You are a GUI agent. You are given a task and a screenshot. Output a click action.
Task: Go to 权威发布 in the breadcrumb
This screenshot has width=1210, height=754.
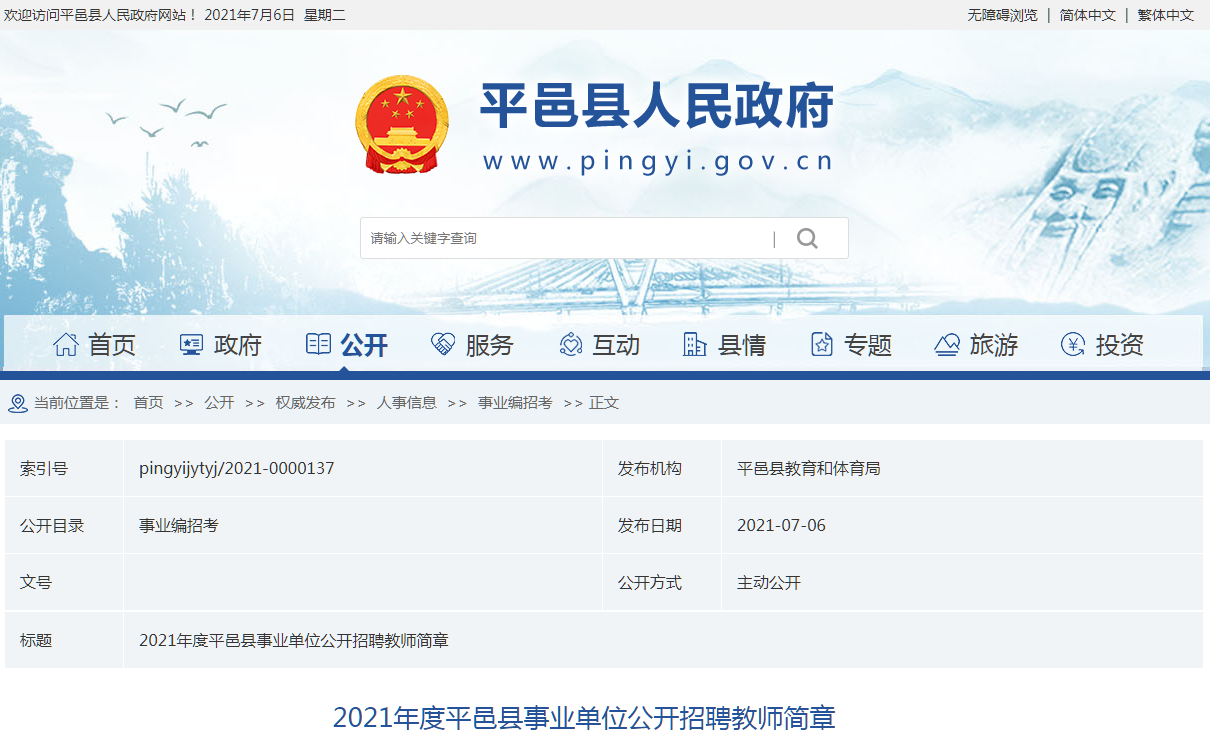[306, 403]
